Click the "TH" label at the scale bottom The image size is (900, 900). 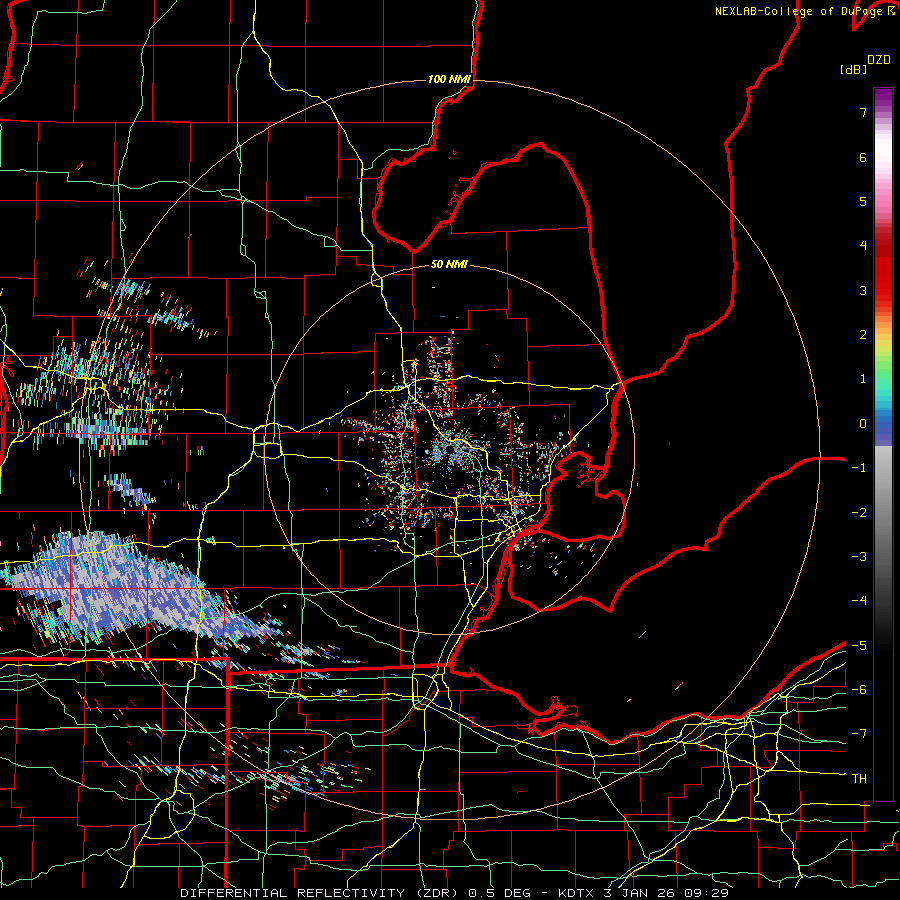tap(859, 779)
